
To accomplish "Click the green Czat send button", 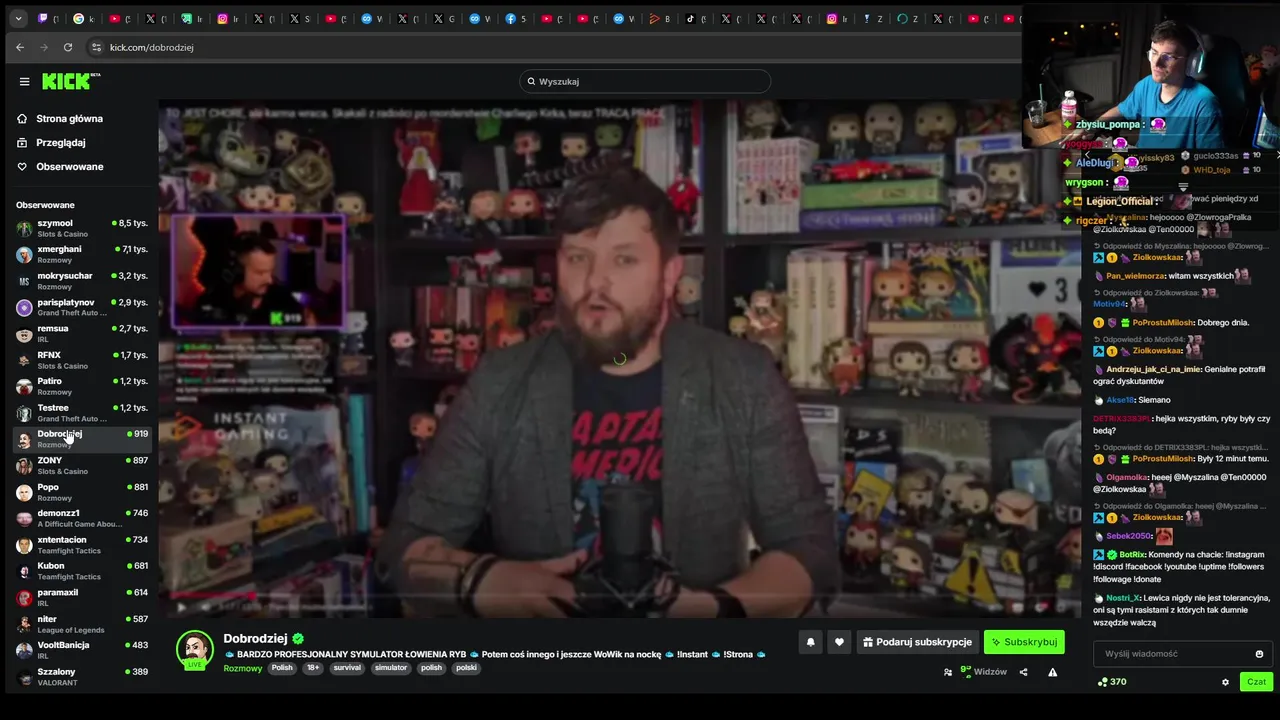I will (x=1256, y=682).
